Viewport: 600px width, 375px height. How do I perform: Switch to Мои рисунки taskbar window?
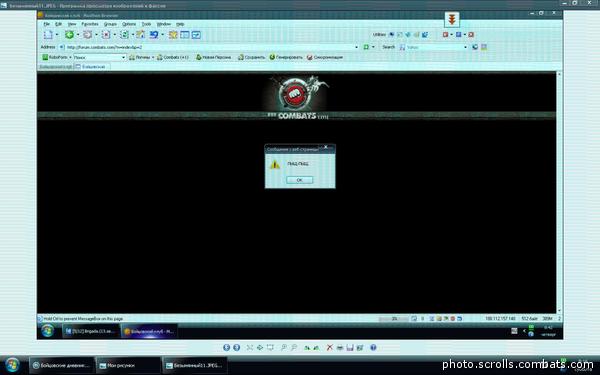[128, 365]
